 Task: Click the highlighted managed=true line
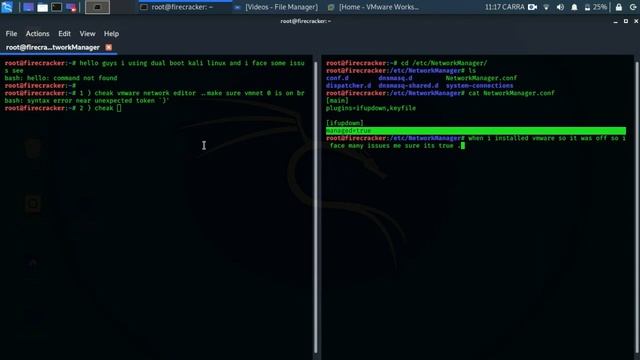[476, 131]
